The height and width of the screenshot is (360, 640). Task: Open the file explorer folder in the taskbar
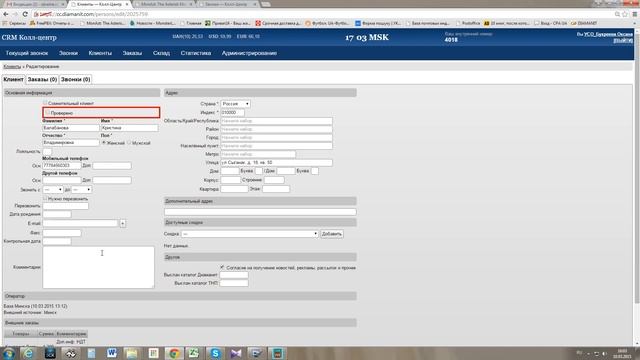tap(132, 353)
